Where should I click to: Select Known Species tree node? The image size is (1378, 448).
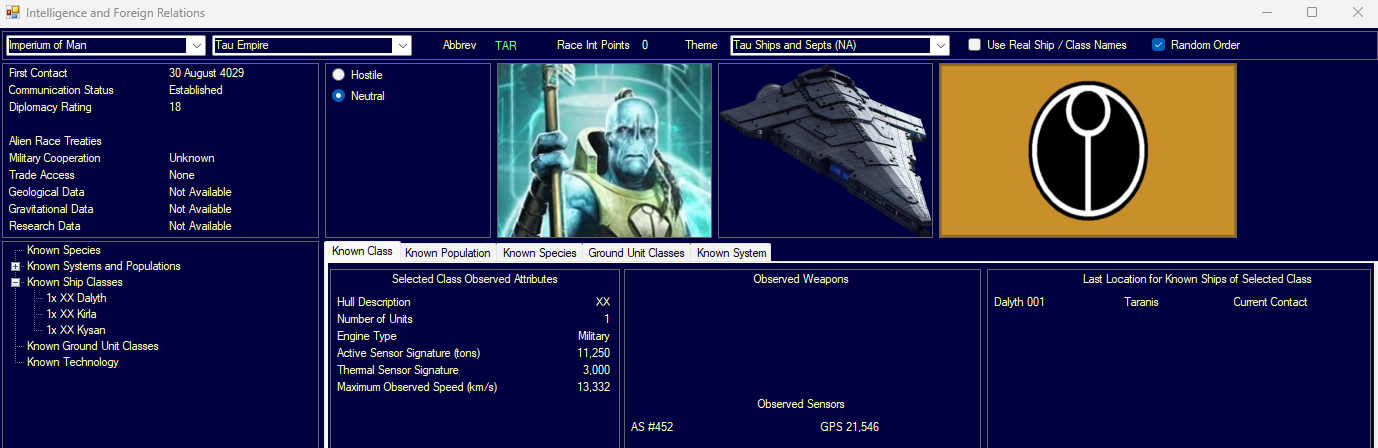coord(64,250)
